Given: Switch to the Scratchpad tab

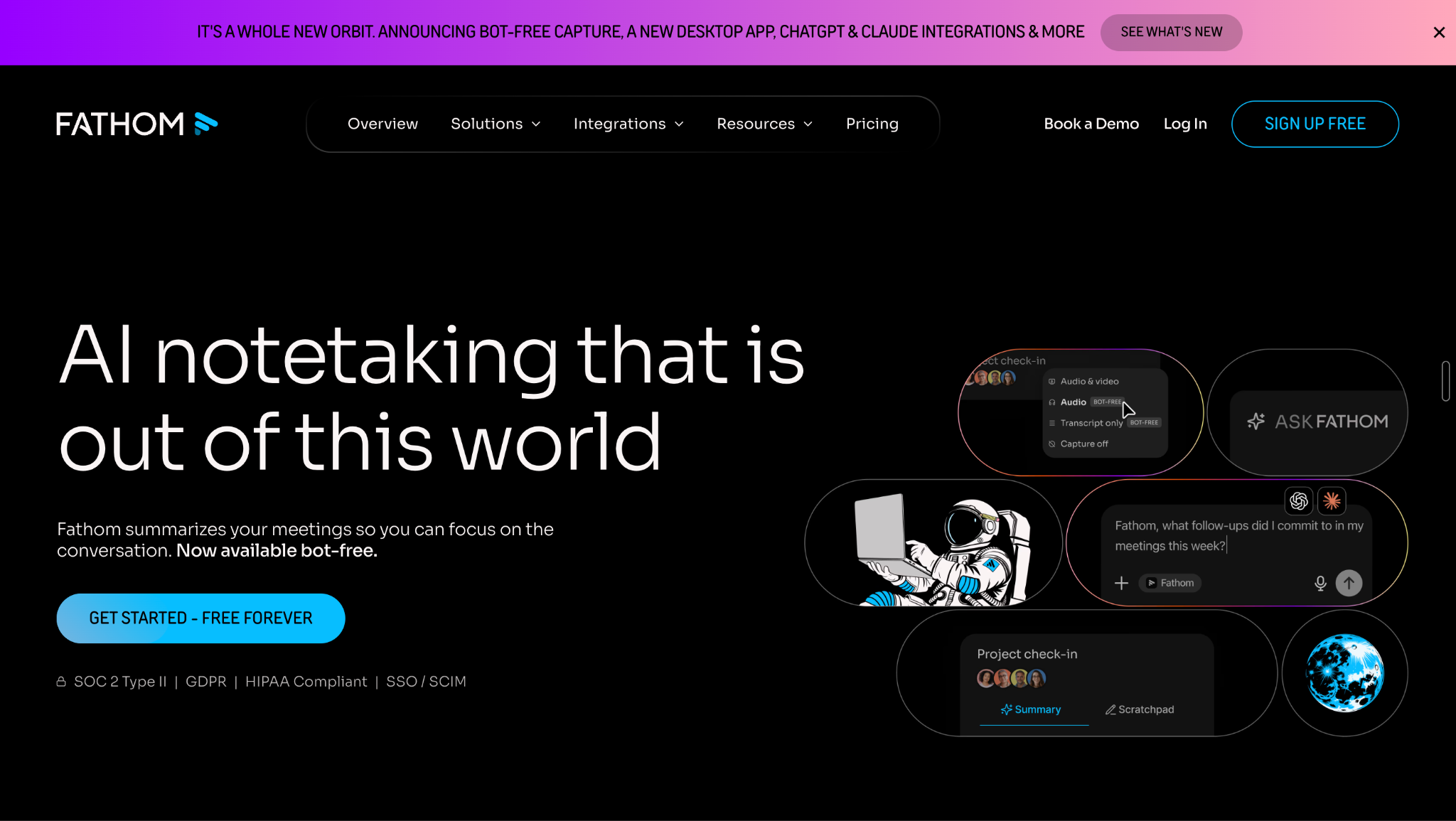Looking at the screenshot, I should click(x=1140, y=709).
